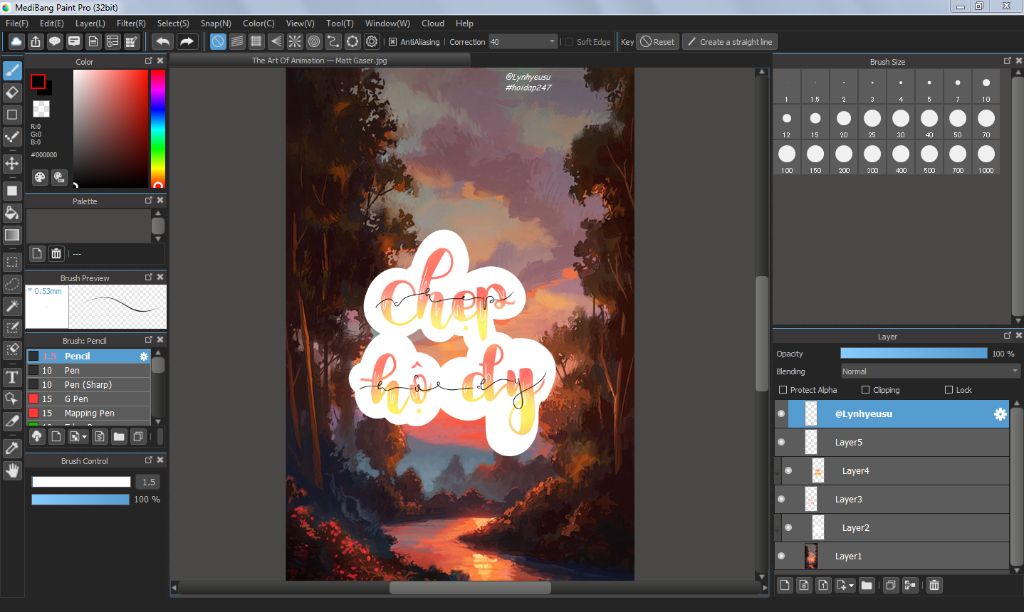Enable circle snap guide icon

[314, 42]
